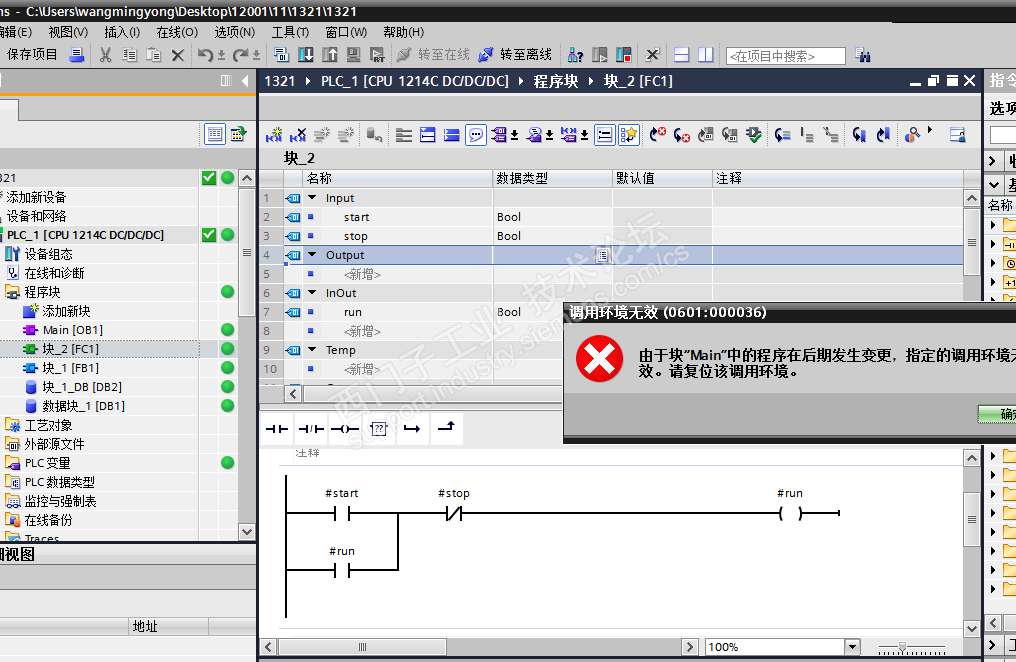The height and width of the screenshot is (662, 1016).
Task: Click the Undo arrow icon
Action: pyautogui.click(x=205, y=55)
